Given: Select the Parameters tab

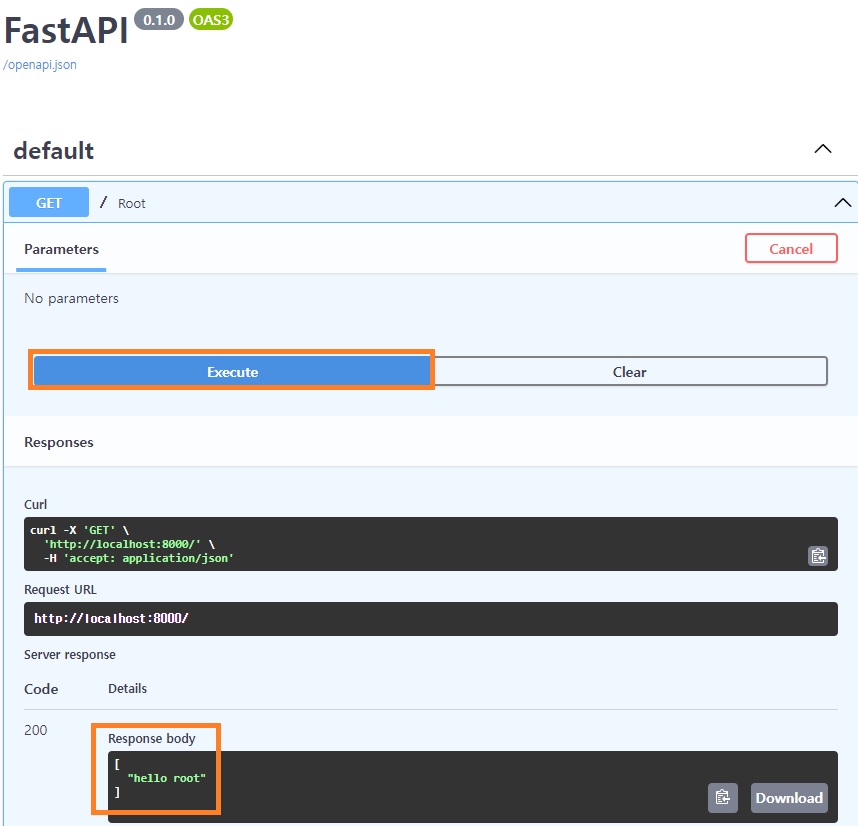Looking at the screenshot, I should 61,249.
